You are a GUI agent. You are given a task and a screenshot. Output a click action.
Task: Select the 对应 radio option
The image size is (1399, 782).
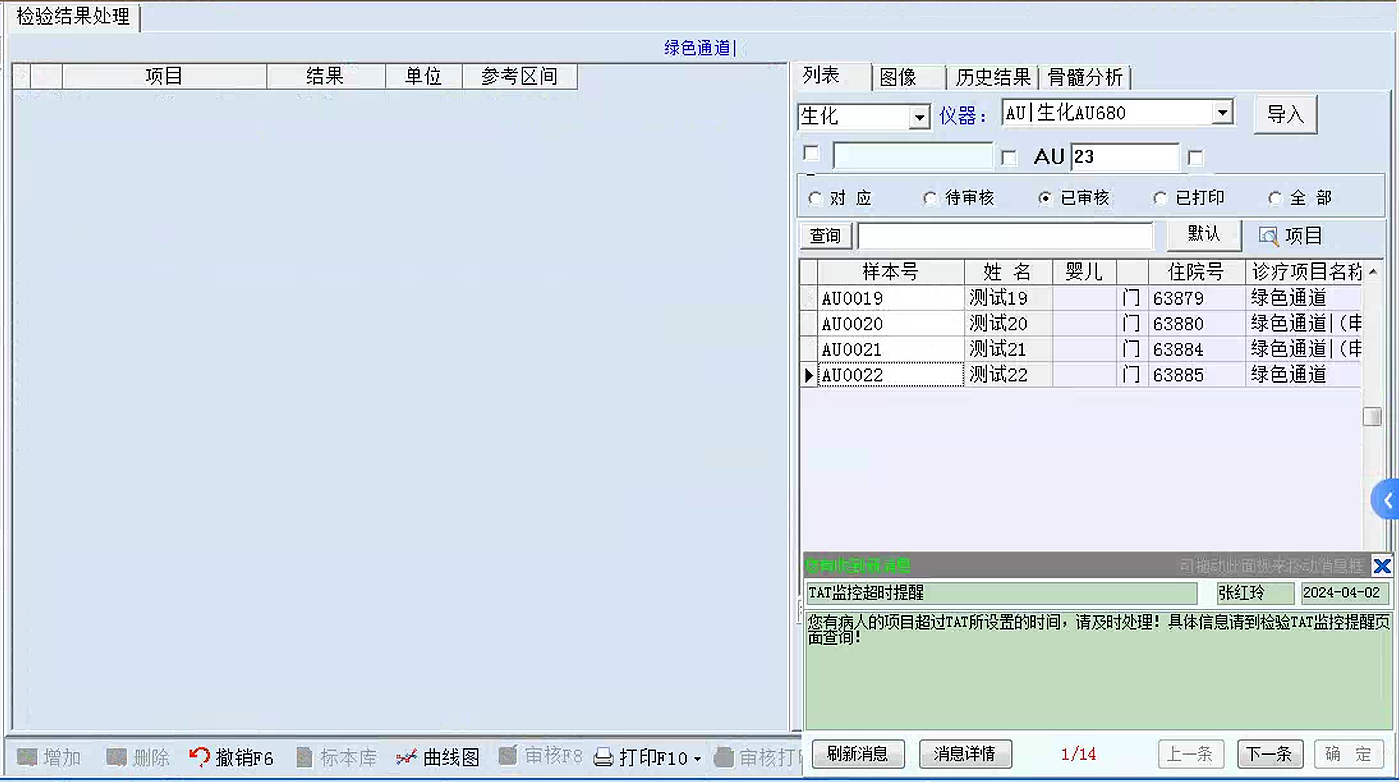pyautogui.click(x=815, y=199)
